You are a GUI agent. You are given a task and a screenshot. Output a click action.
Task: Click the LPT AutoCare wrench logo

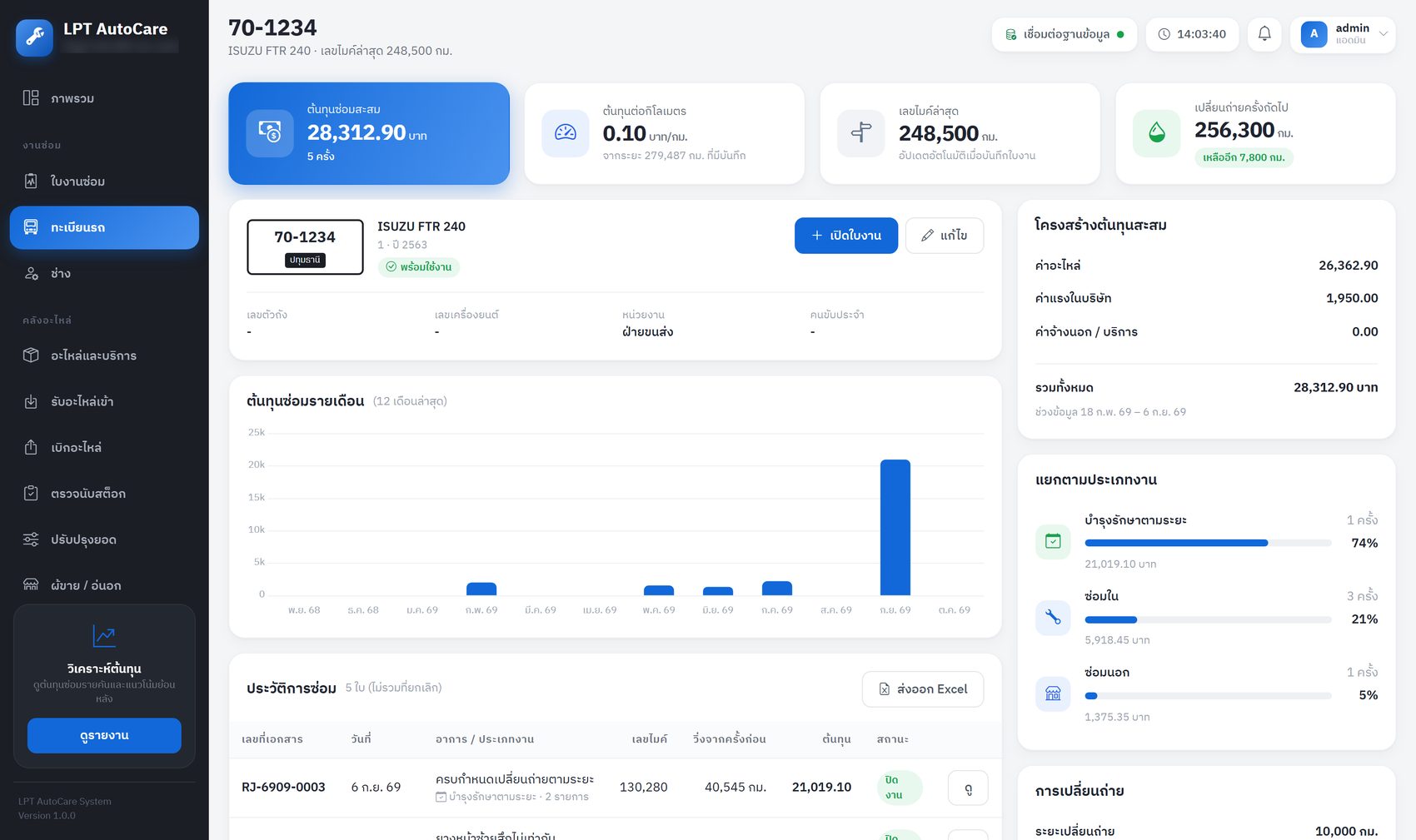click(34, 37)
